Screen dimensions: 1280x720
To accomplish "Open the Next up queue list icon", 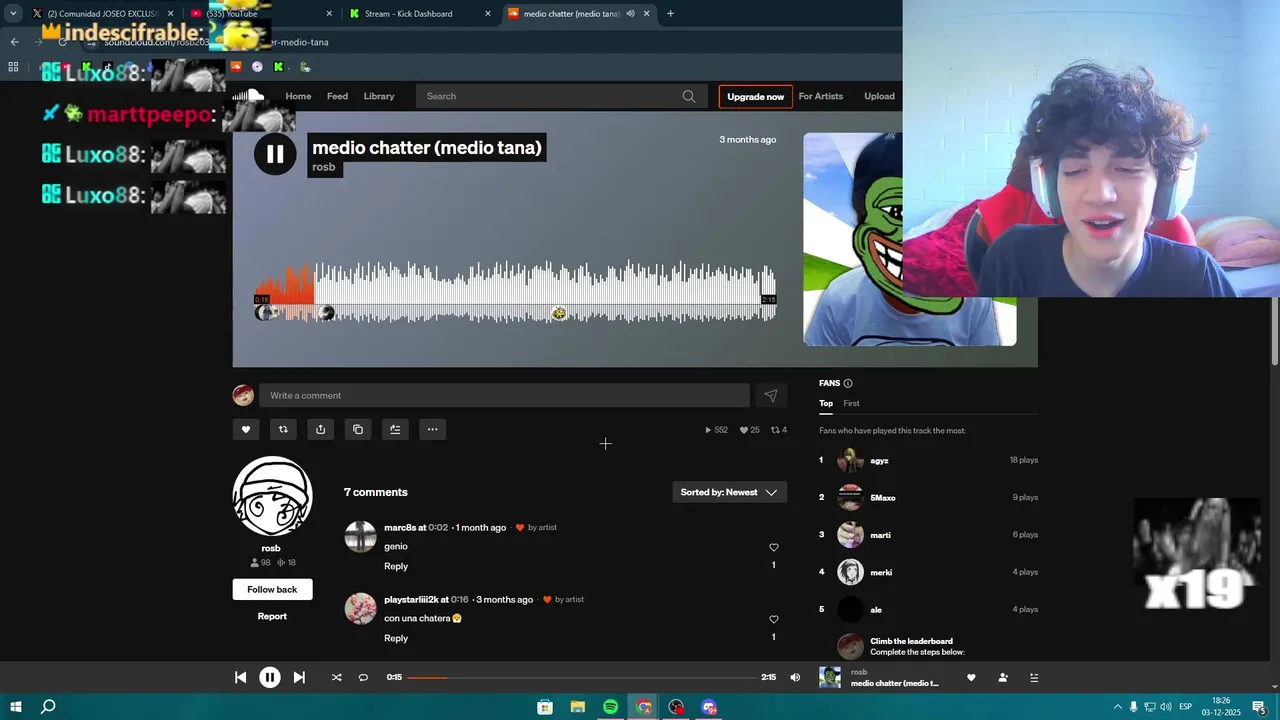I will click(x=1034, y=677).
